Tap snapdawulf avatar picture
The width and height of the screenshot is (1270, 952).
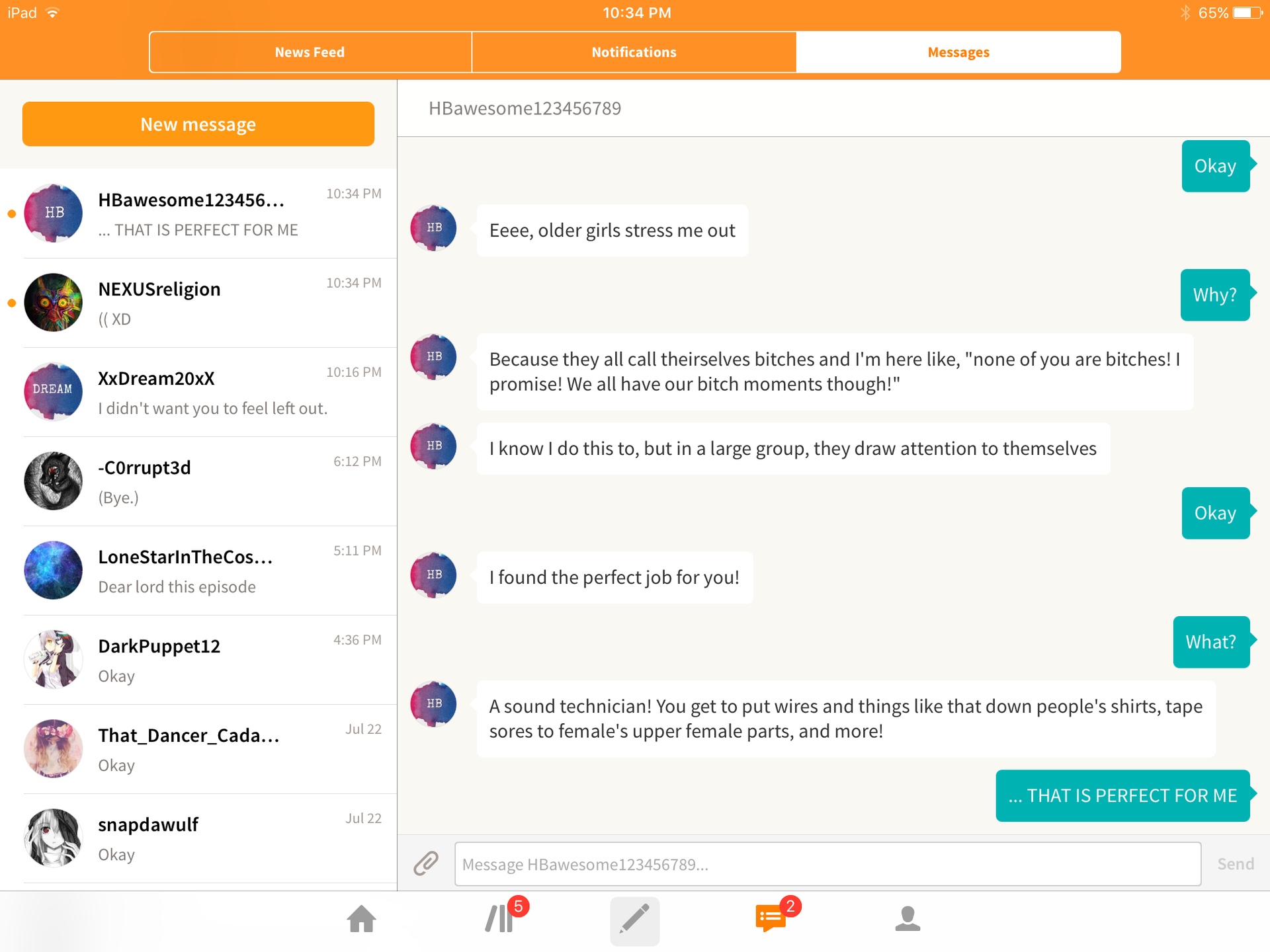click(x=54, y=838)
